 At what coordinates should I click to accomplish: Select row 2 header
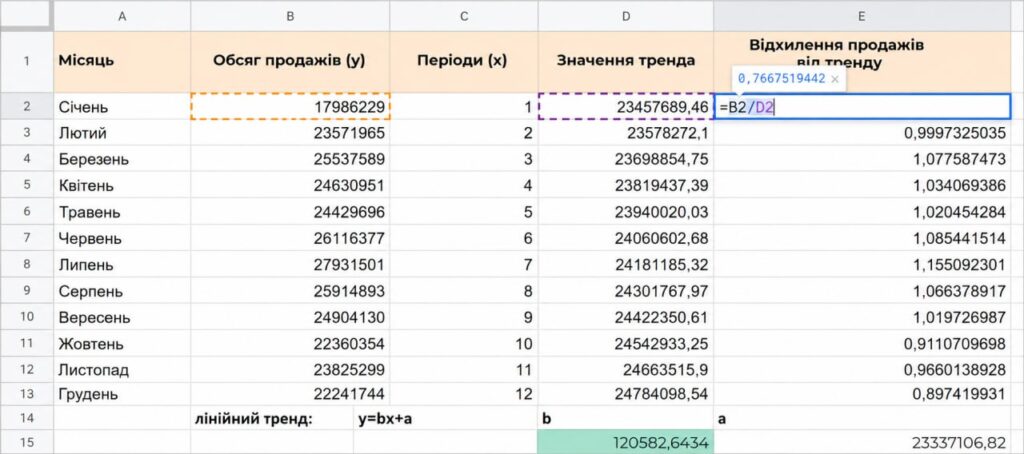point(27,106)
